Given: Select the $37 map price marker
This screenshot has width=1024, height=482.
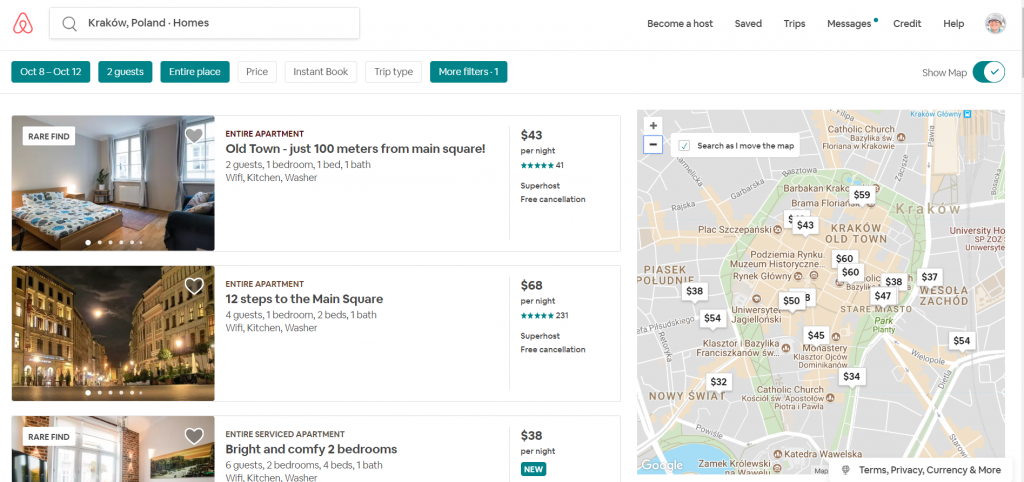Looking at the screenshot, I should (x=930, y=277).
